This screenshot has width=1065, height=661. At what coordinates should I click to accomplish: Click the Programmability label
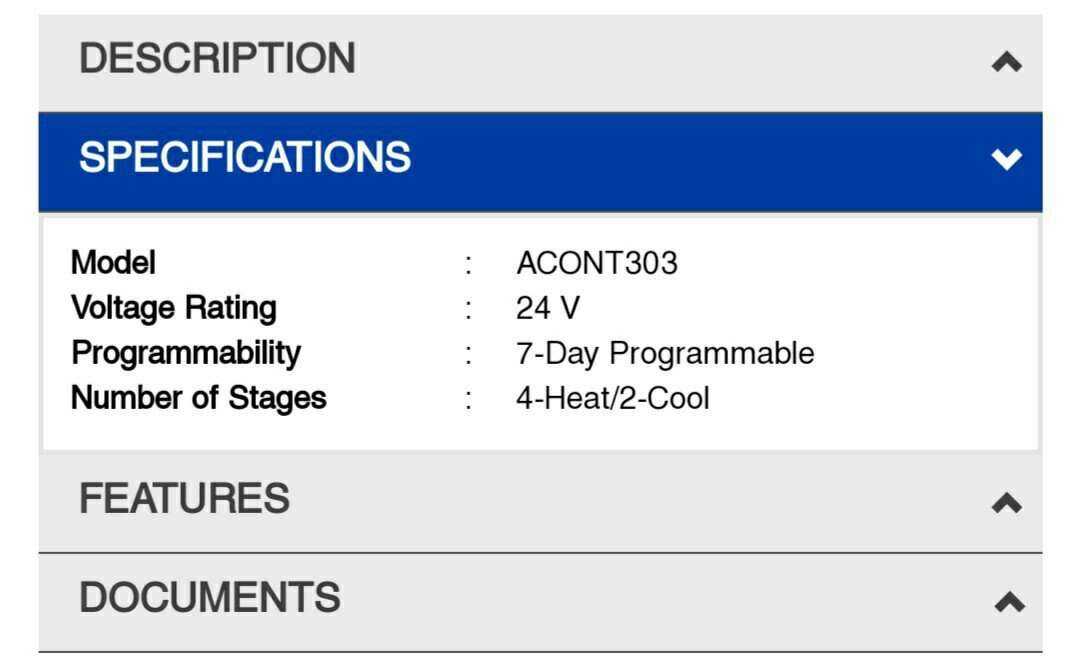185,353
